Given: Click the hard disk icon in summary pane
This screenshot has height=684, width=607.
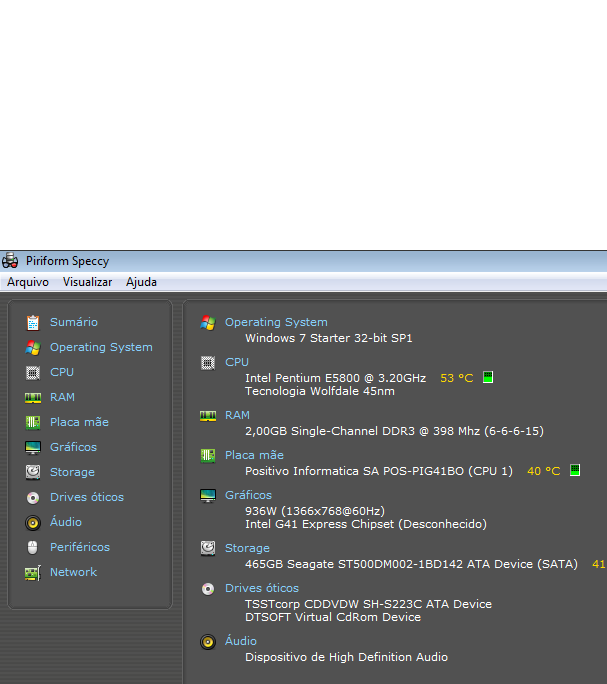Looking at the screenshot, I should pos(208,548).
